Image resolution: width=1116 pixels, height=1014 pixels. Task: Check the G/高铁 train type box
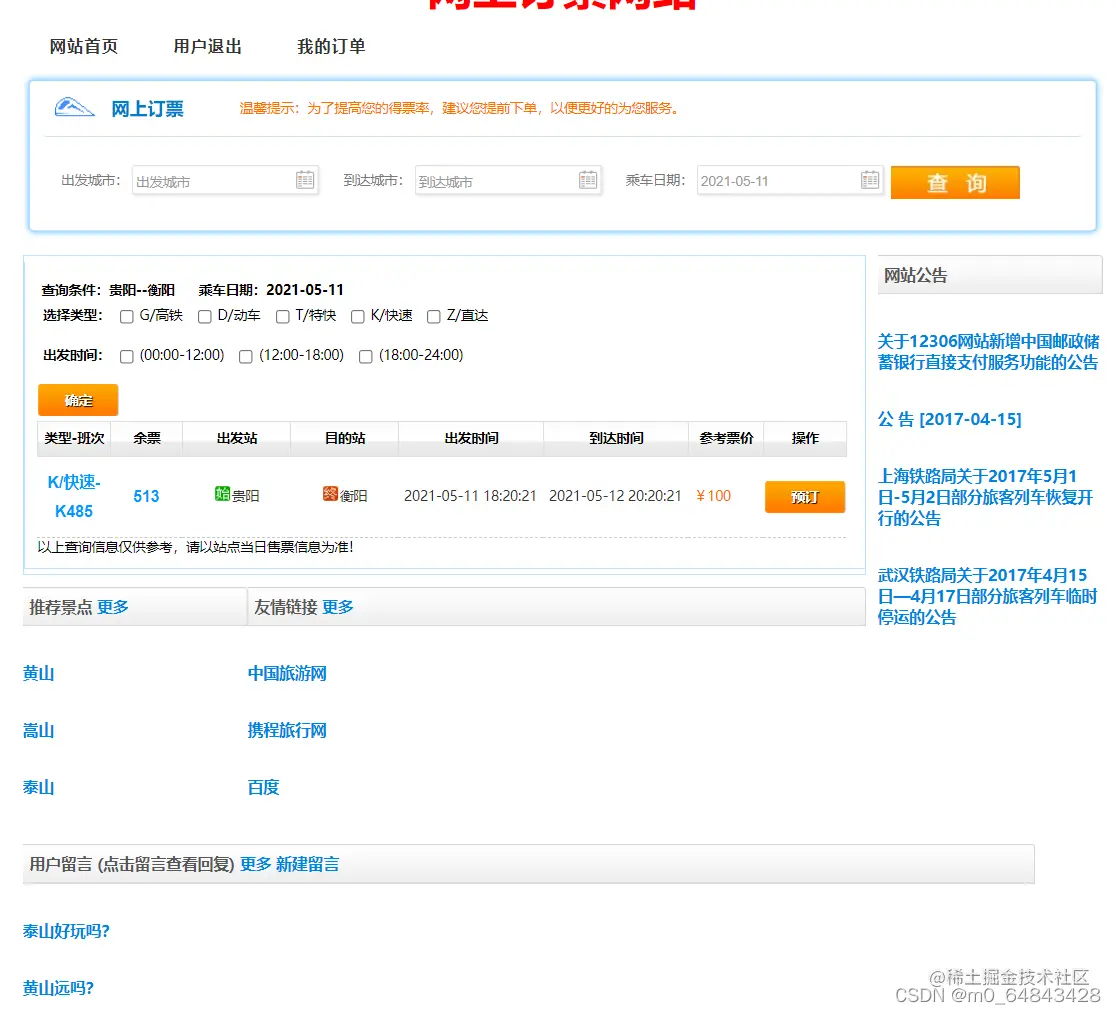127,317
